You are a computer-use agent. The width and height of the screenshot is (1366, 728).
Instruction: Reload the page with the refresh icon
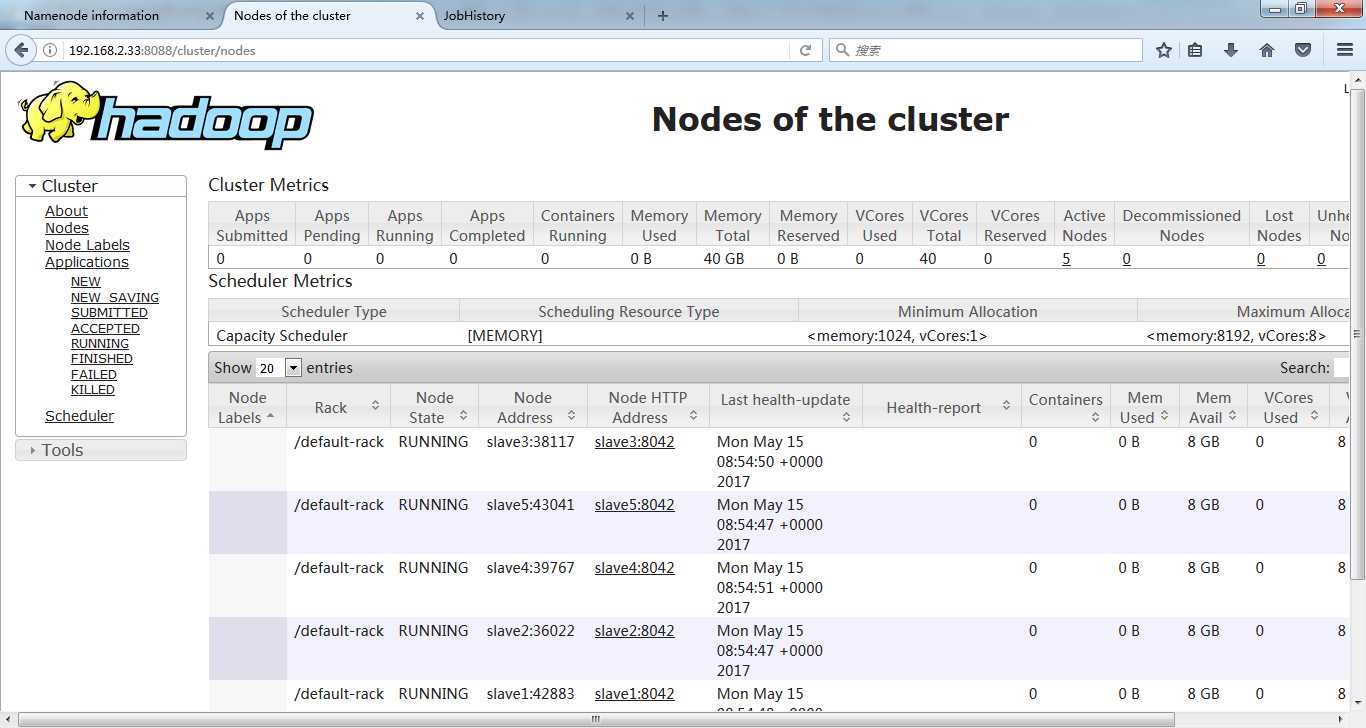coord(805,50)
